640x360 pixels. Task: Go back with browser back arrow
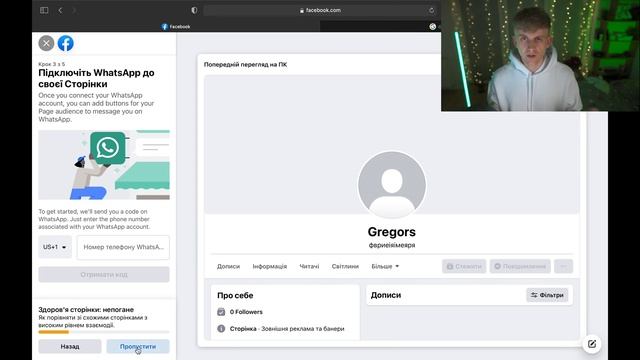[x=60, y=10]
